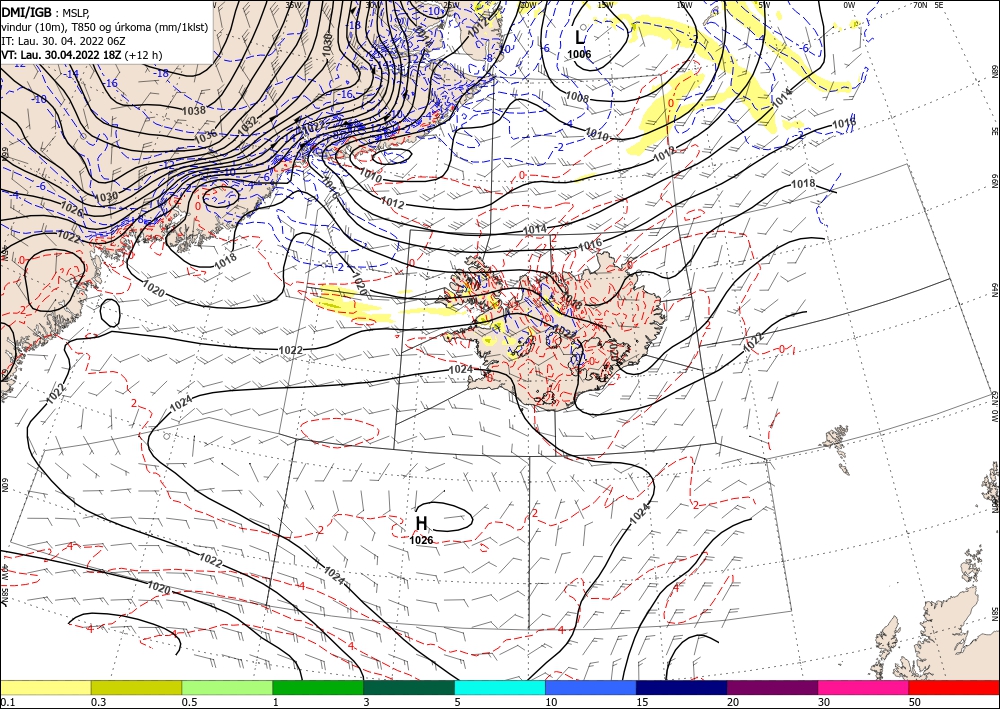Select the pink 30–50 legend band
Screen dimensions: 1000x709
pos(864,687)
